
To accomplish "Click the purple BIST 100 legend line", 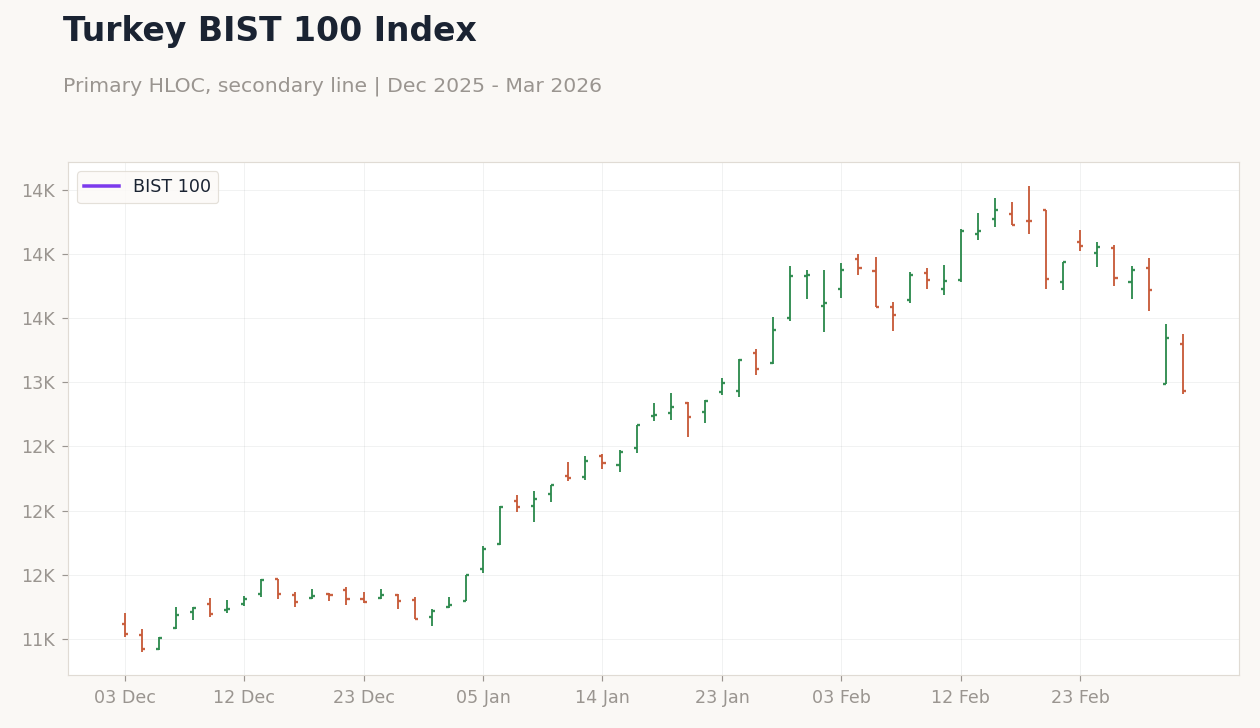I will [x=101, y=187].
